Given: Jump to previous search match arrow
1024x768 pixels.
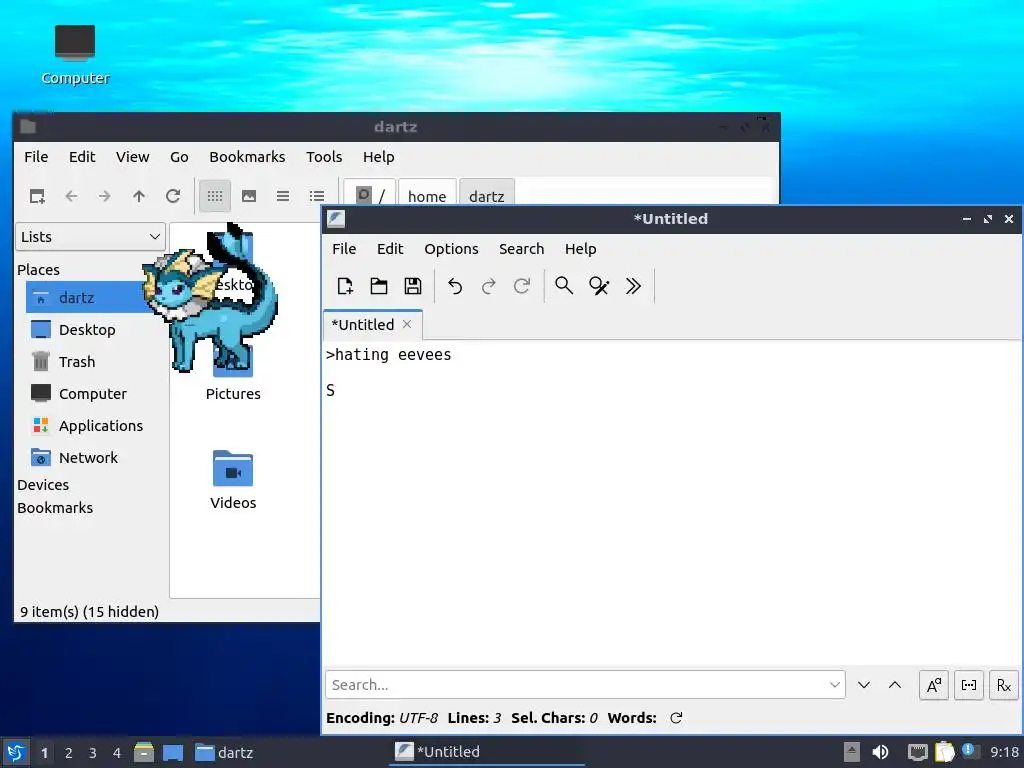Looking at the screenshot, I should 895,685.
